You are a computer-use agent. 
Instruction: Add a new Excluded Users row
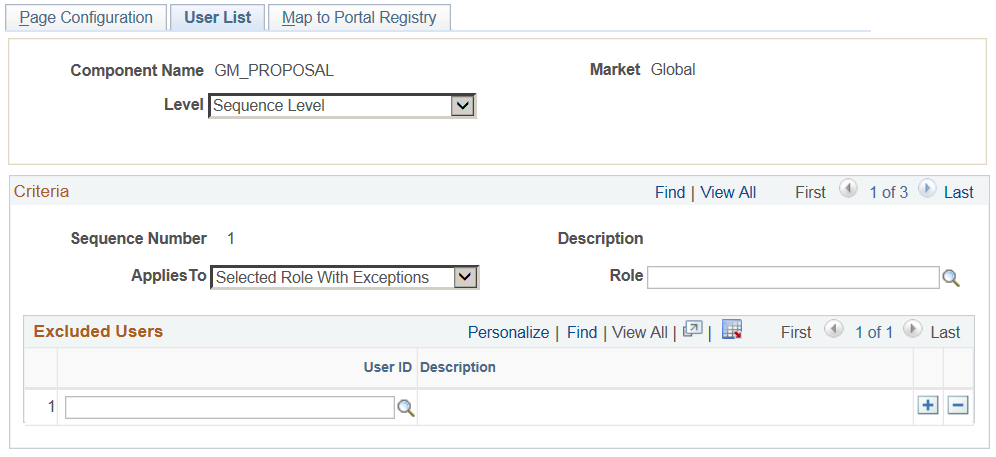coord(928,405)
